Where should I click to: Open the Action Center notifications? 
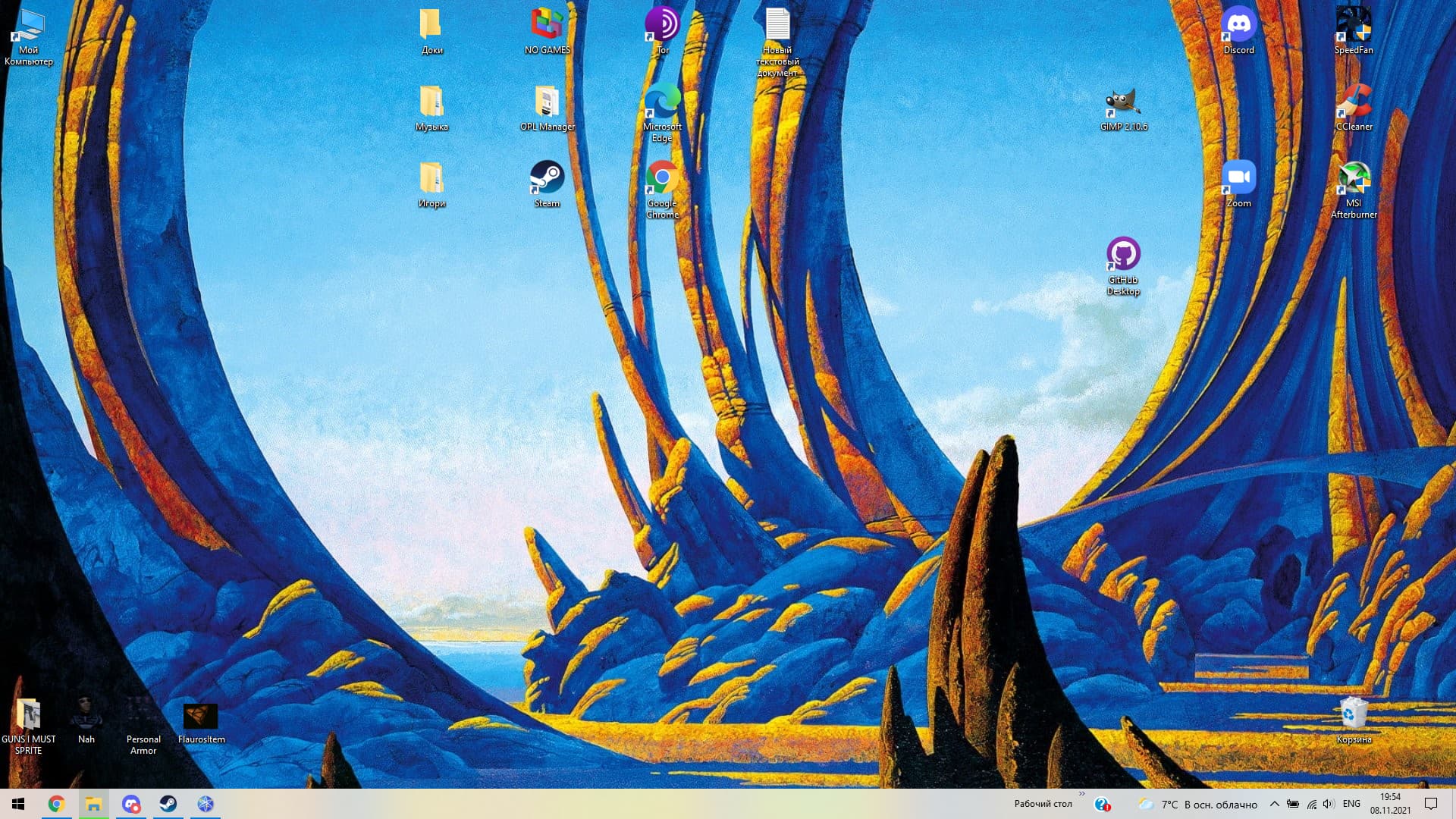pos(1431,804)
